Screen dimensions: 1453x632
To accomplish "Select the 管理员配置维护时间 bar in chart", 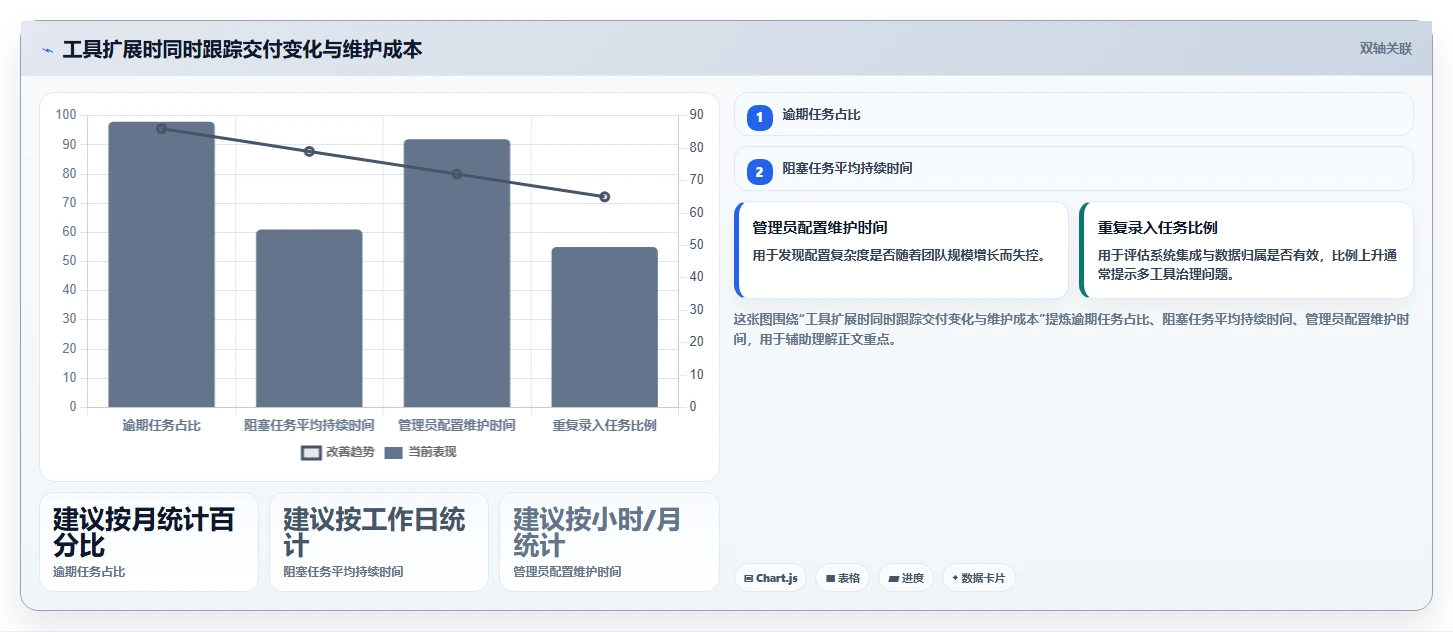I will (457, 273).
